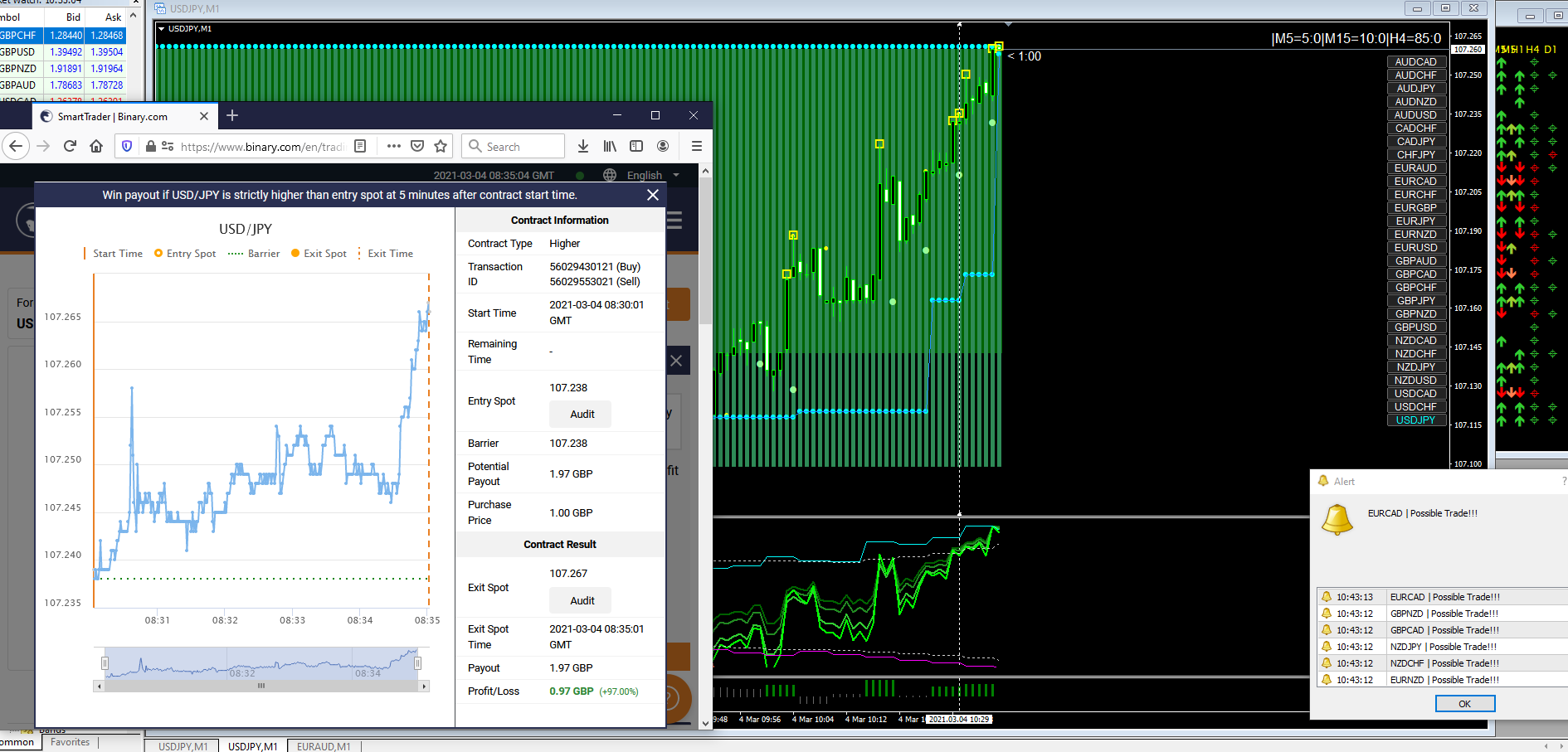Switch to the EURAUD,M1 chart tab

click(324, 746)
